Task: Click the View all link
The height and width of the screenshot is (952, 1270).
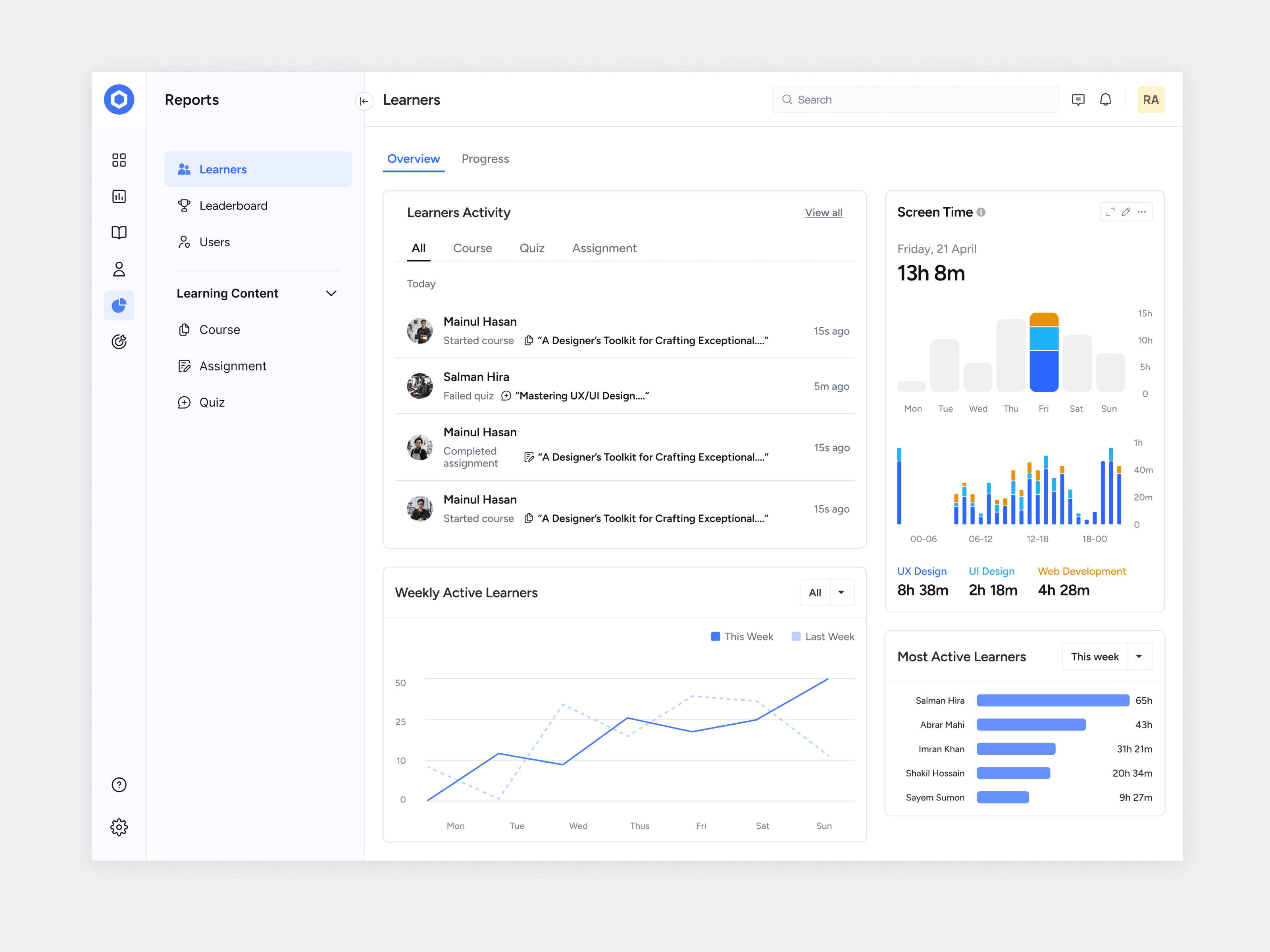Action: [824, 212]
